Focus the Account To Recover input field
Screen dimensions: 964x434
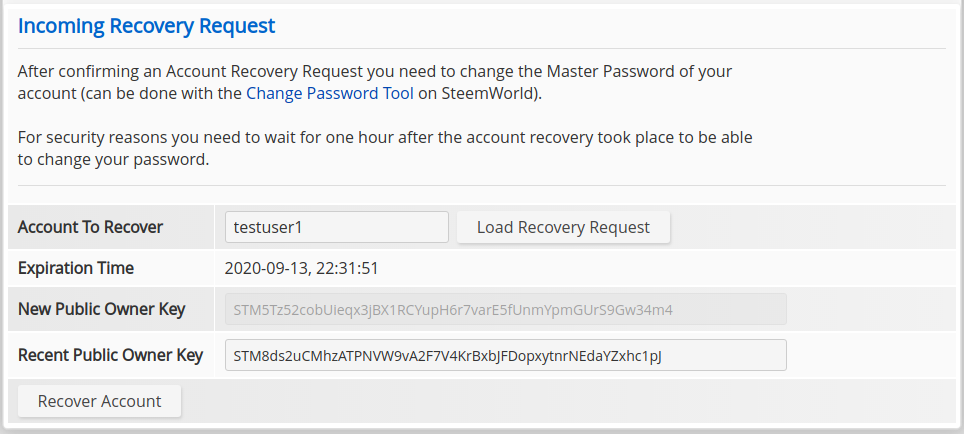pos(336,227)
